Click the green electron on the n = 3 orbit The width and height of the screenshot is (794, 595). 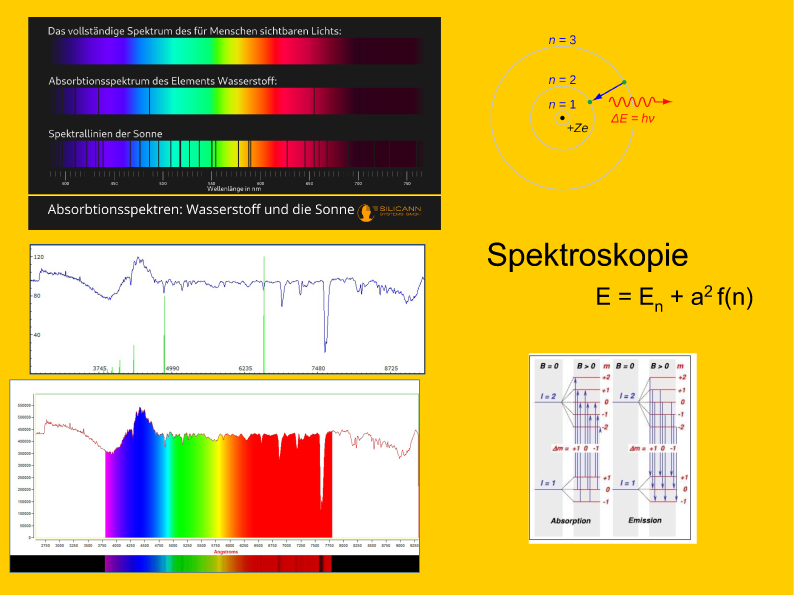point(623,81)
